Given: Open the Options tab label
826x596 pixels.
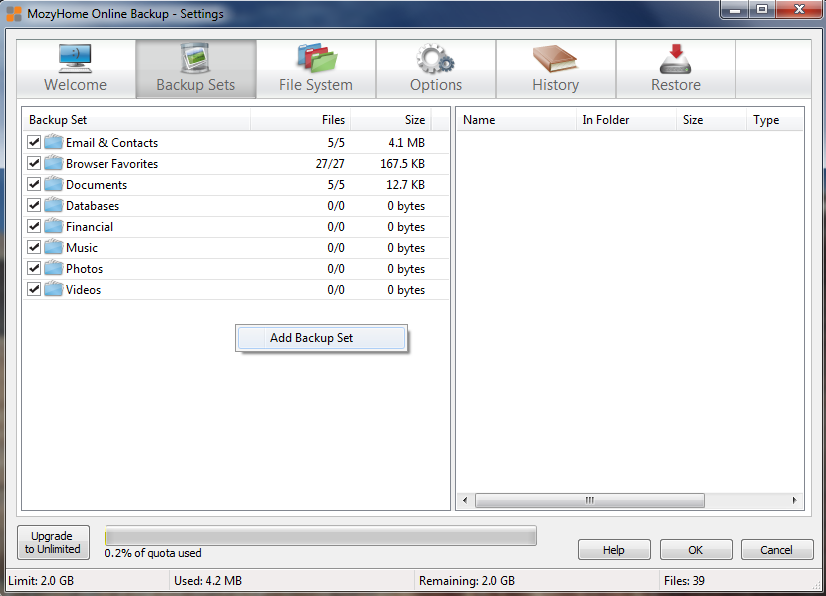Looking at the screenshot, I should [x=436, y=85].
